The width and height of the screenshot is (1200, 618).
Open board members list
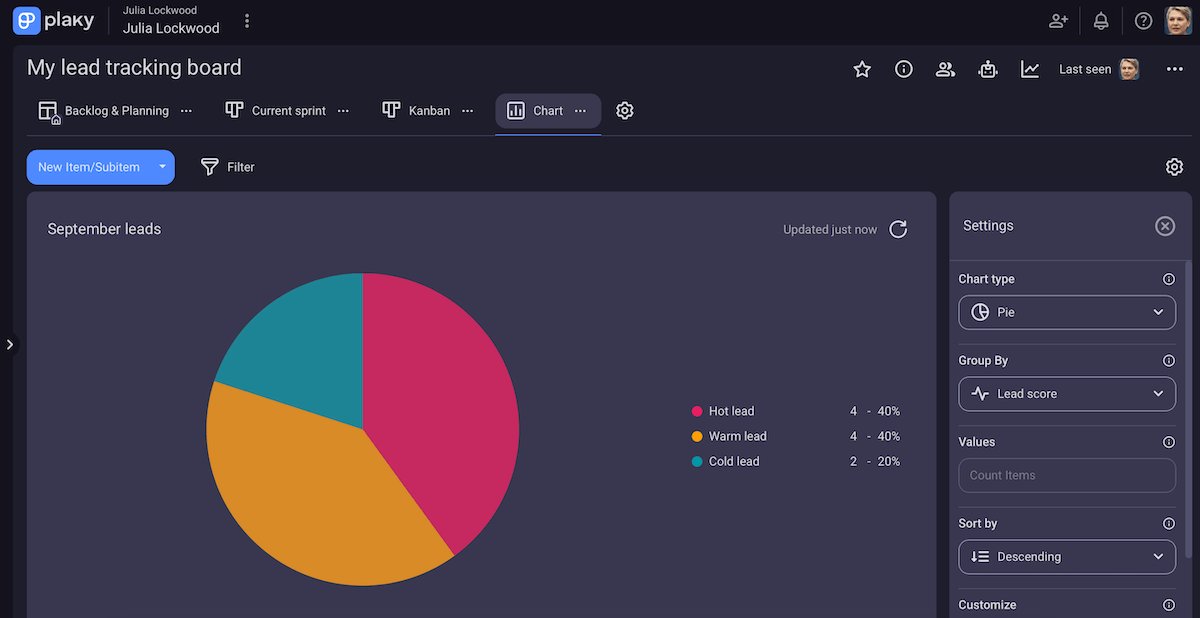946,69
